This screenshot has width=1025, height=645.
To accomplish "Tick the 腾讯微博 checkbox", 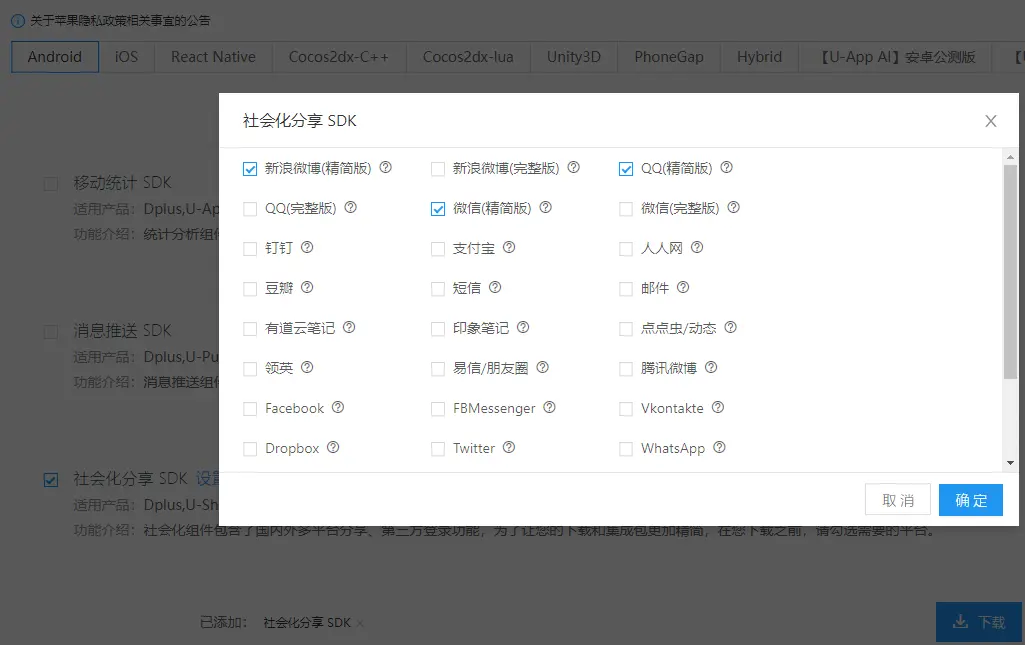I will (x=626, y=369).
